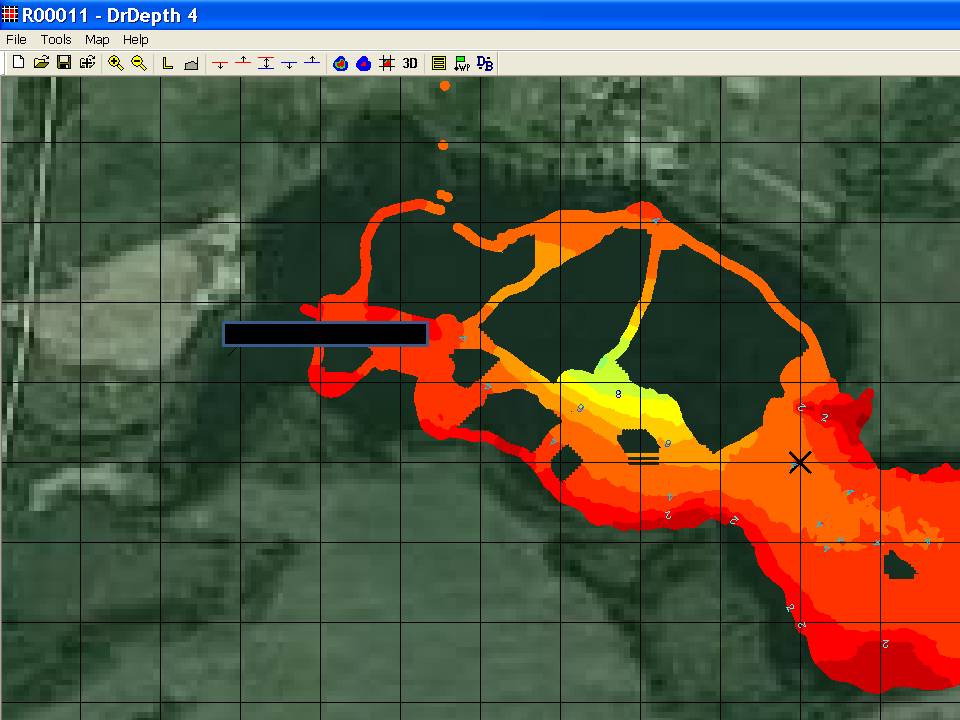Click the DB database icon
This screenshot has height=720, width=960.
pyautogui.click(x=485, y=63)
